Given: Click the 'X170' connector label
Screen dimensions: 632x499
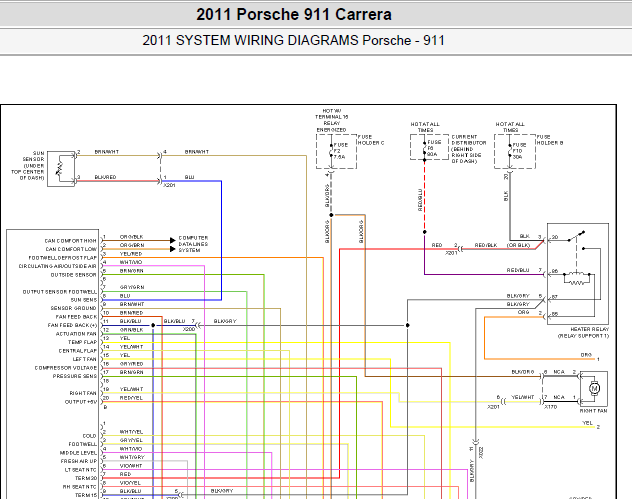Looking at the screenshot, I should click(x=551, y=407).
